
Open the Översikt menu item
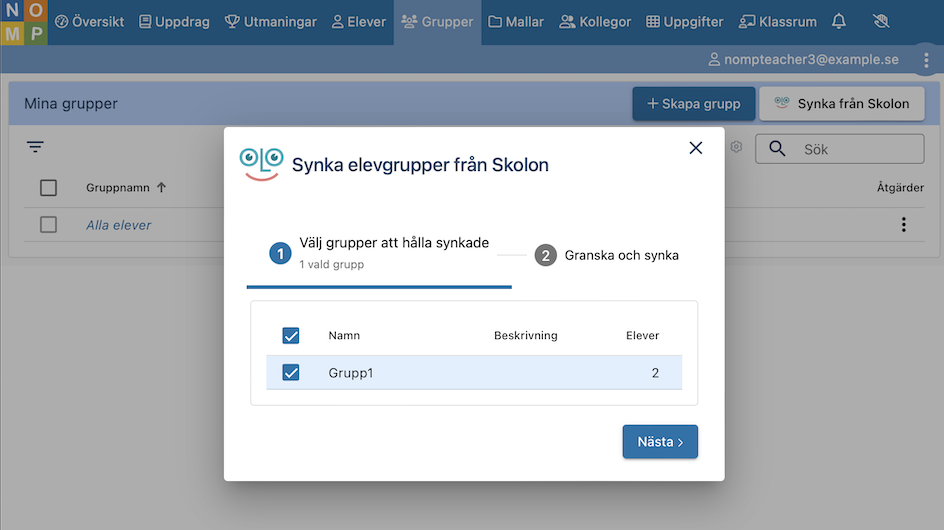(89, 22)
